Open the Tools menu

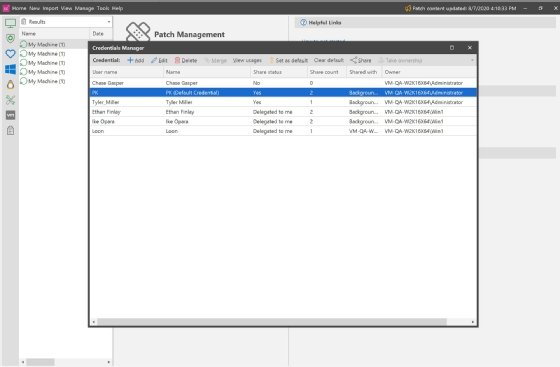point(103,8)
